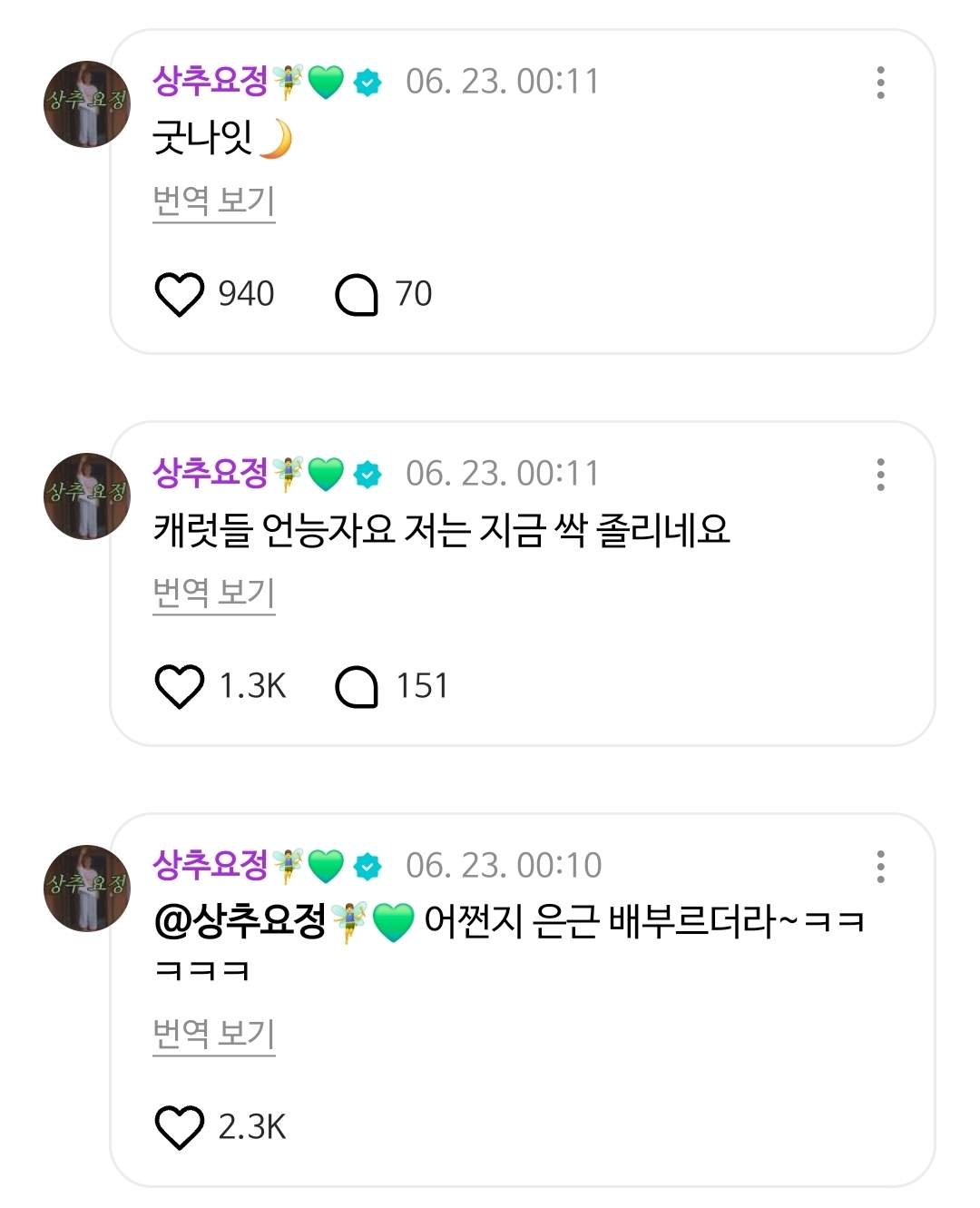Screen dimensions: 980x1208
Task: Show translation for 어쩐지 은근 배부르더라 post
Action: coord(213,1034)
